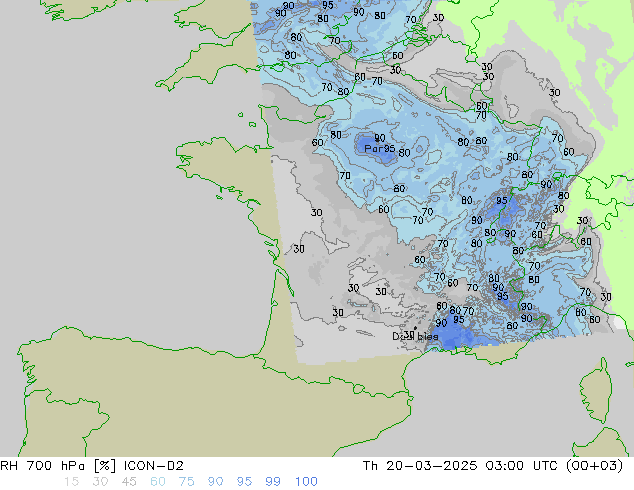The height and width of the screenshot is (490, 634).
Task: Select legend value 60 in the color scale
Action: point(158,482)
